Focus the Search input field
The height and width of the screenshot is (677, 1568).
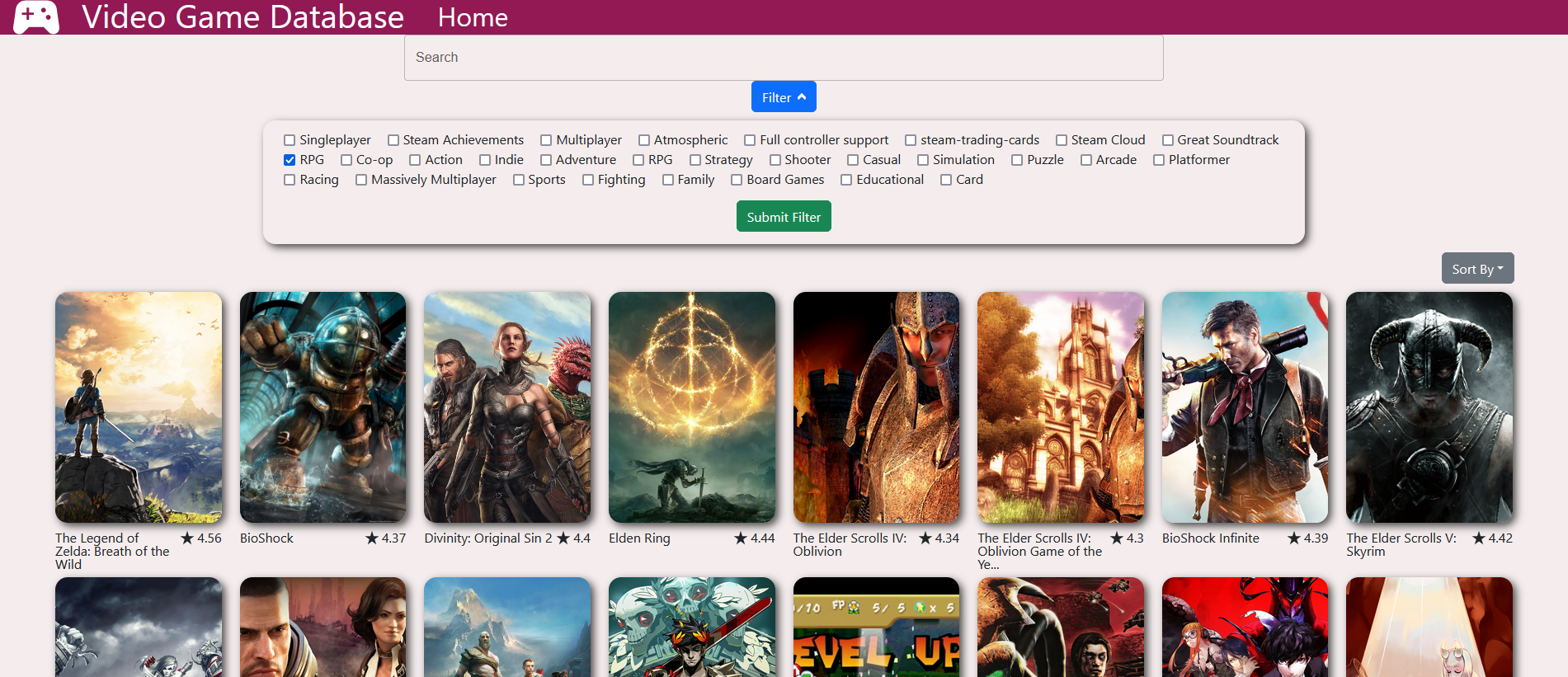pos(784,58)
